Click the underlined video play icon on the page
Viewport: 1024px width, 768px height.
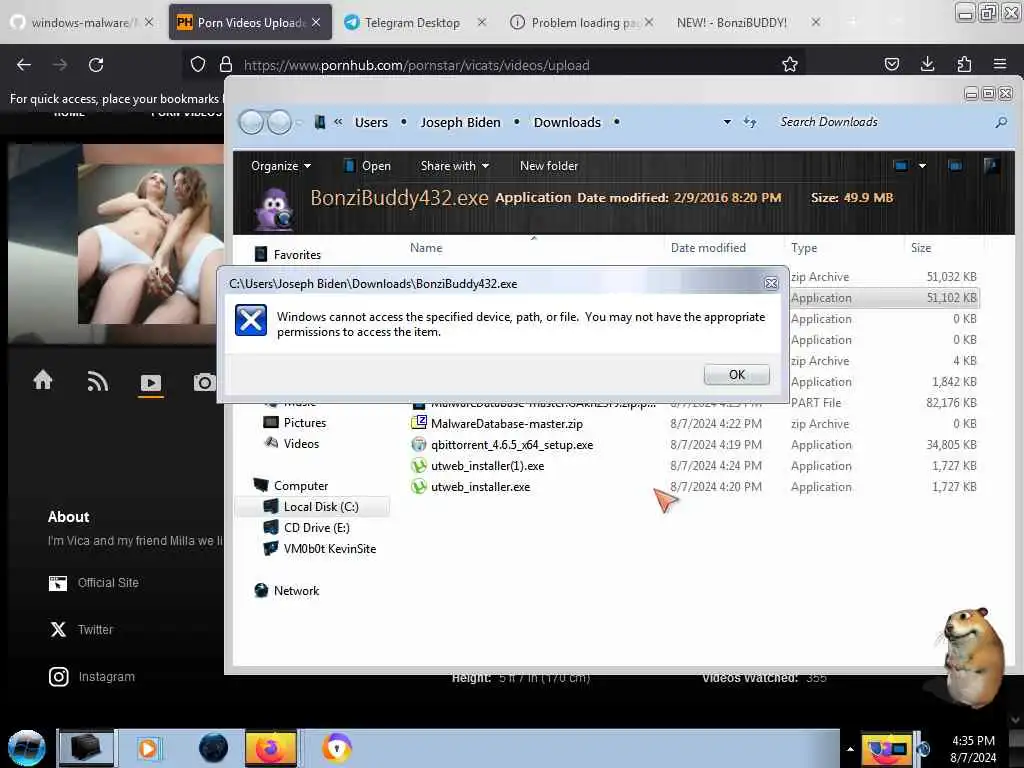coord(151,383)
